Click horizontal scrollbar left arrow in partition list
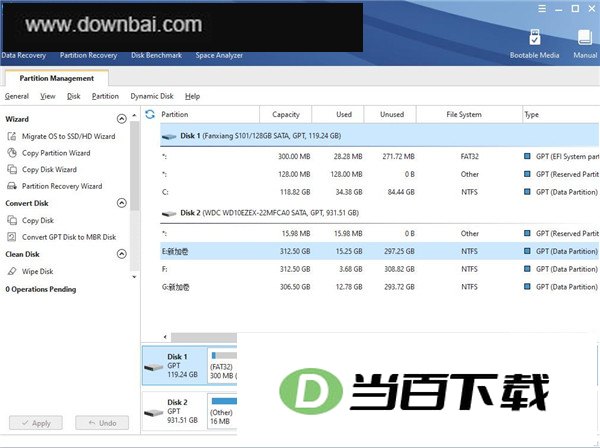Viewport: 600px width, 448px height. click(x=165, y=337)
